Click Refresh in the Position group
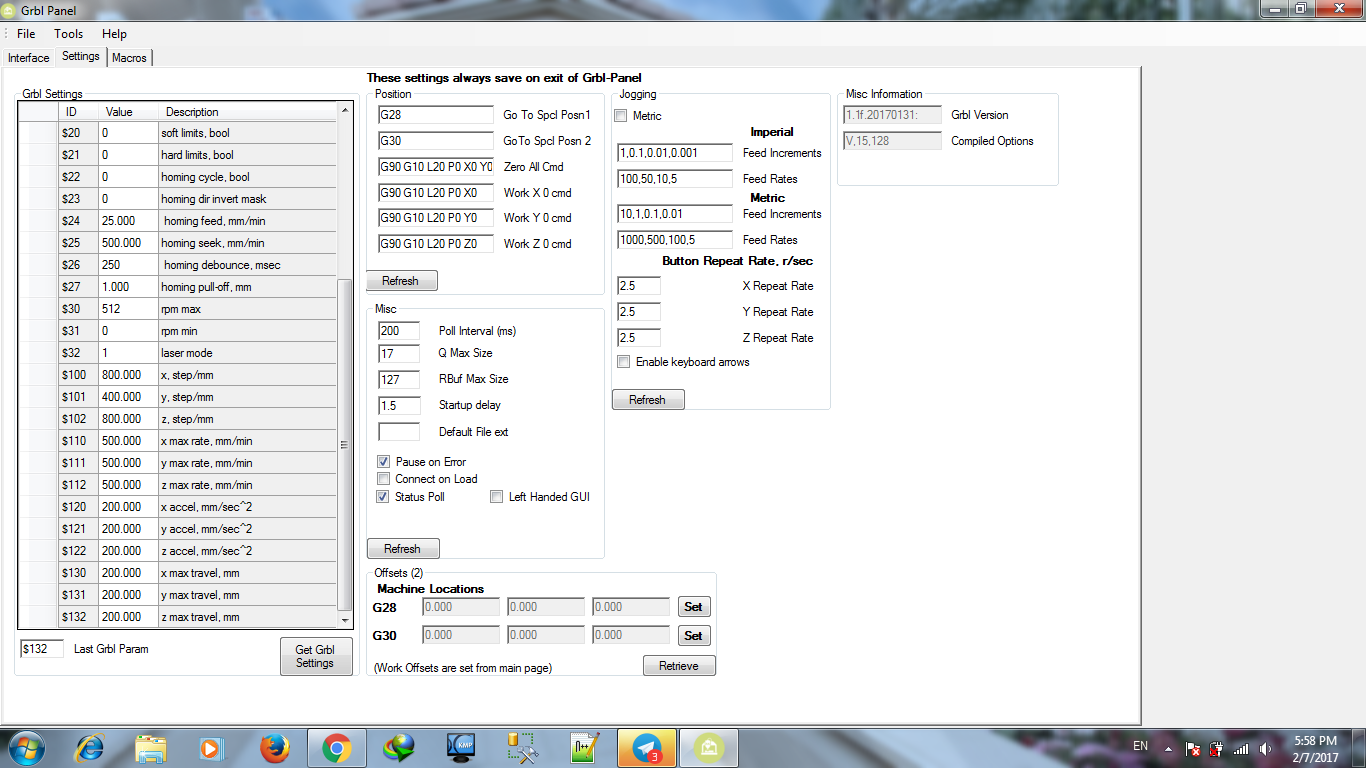1366x768 pixels. coord(401,281)
